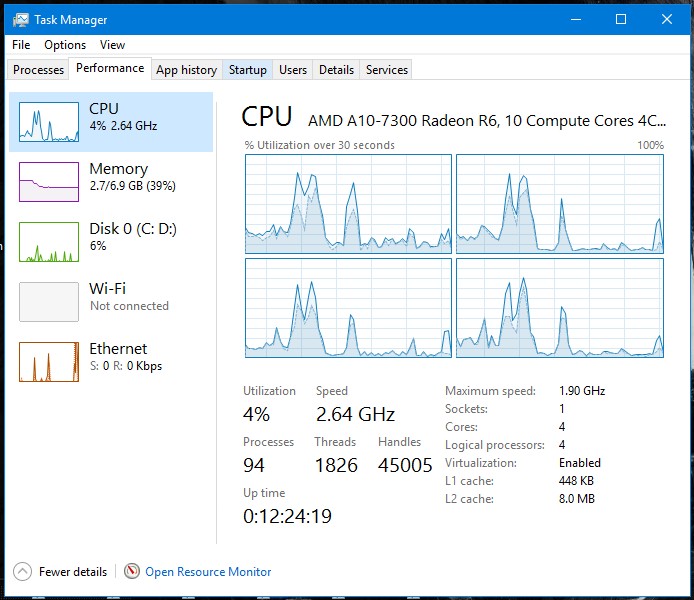Image resolution: width=694 pixels, height=600 pixels.
Task: Switch to the Processes tab
Action: click(x=39, y=70)
